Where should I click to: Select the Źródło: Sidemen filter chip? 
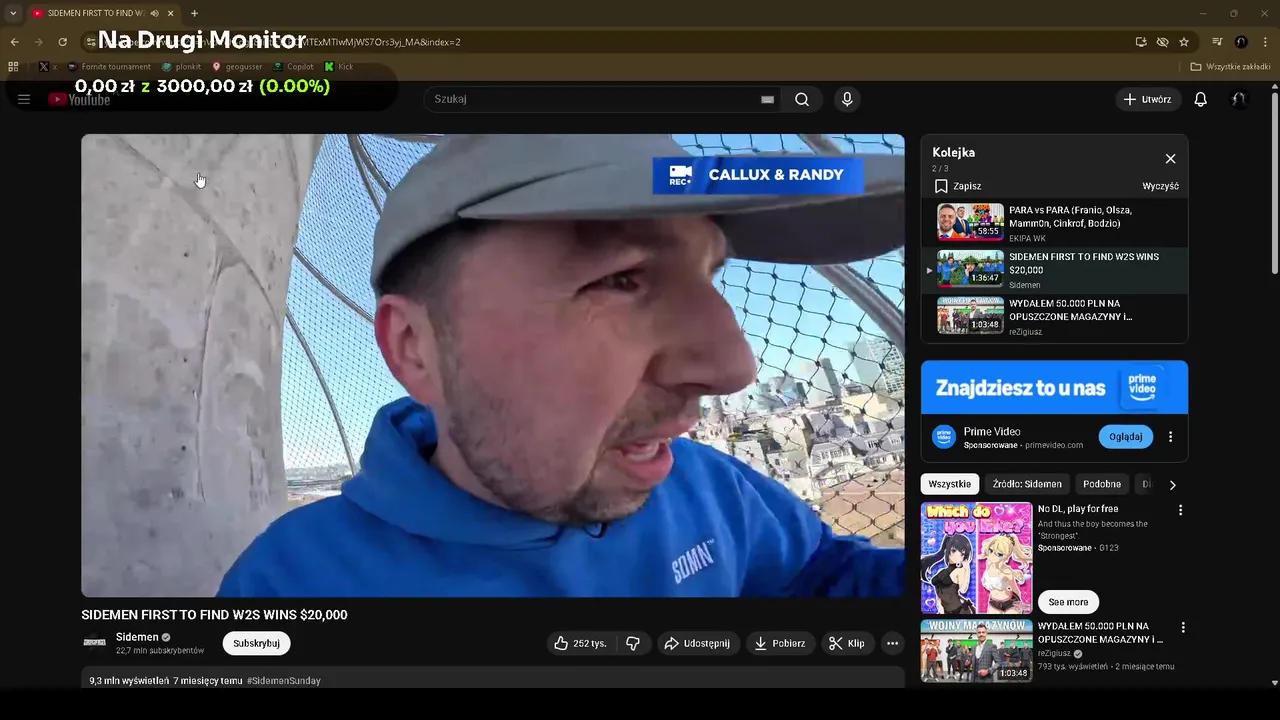tap(1027, 484)
